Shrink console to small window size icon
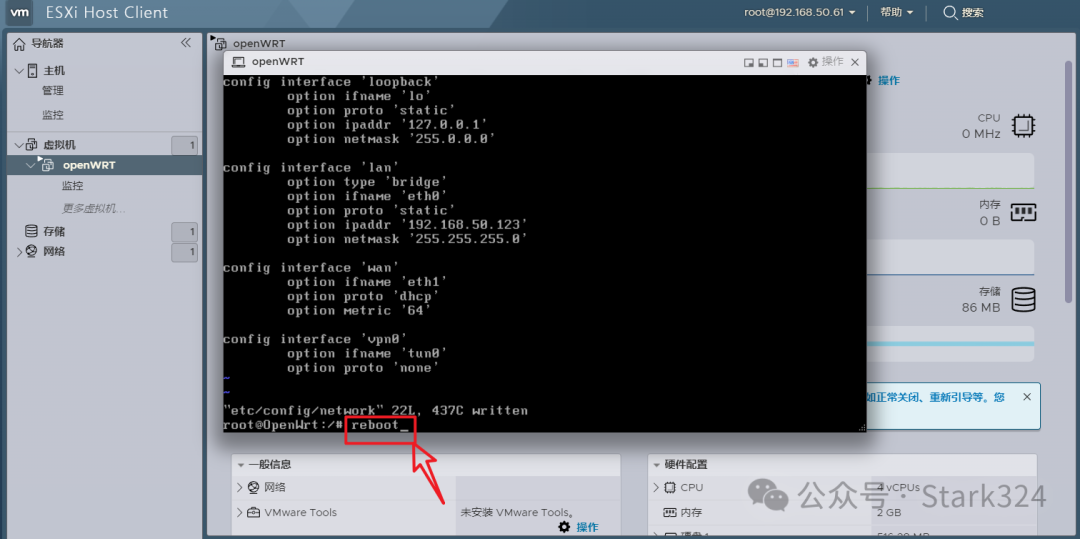 tap(749, 63)
